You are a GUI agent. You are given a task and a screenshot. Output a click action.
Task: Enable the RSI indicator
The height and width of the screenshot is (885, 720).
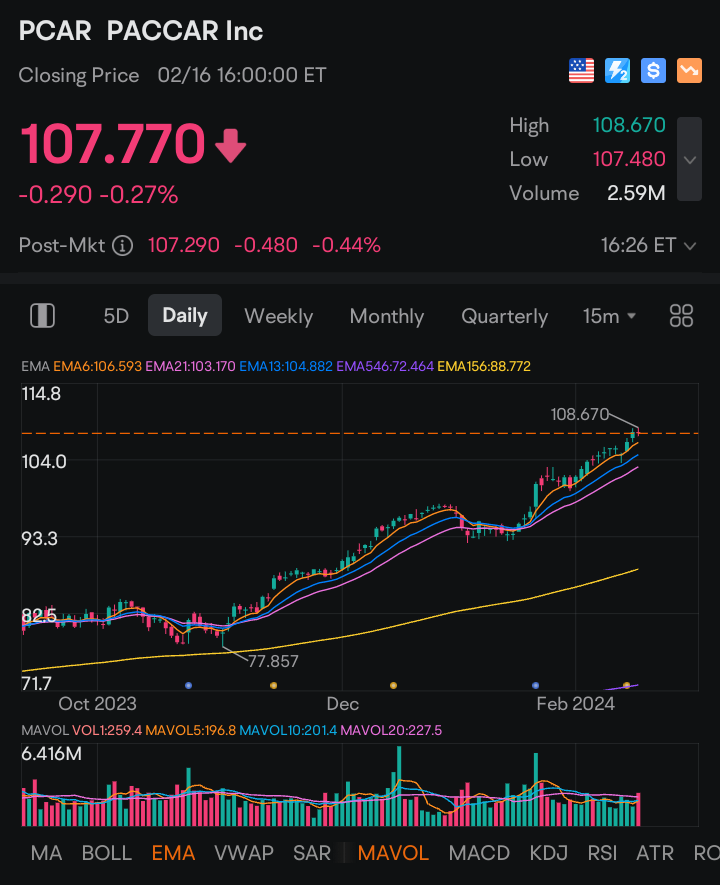[x=602, y=853]
